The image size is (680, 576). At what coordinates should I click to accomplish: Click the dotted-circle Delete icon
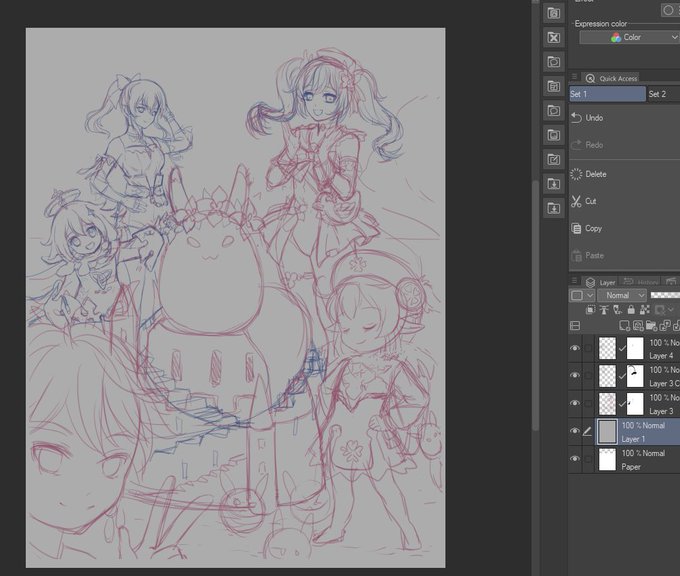[576, 174]
